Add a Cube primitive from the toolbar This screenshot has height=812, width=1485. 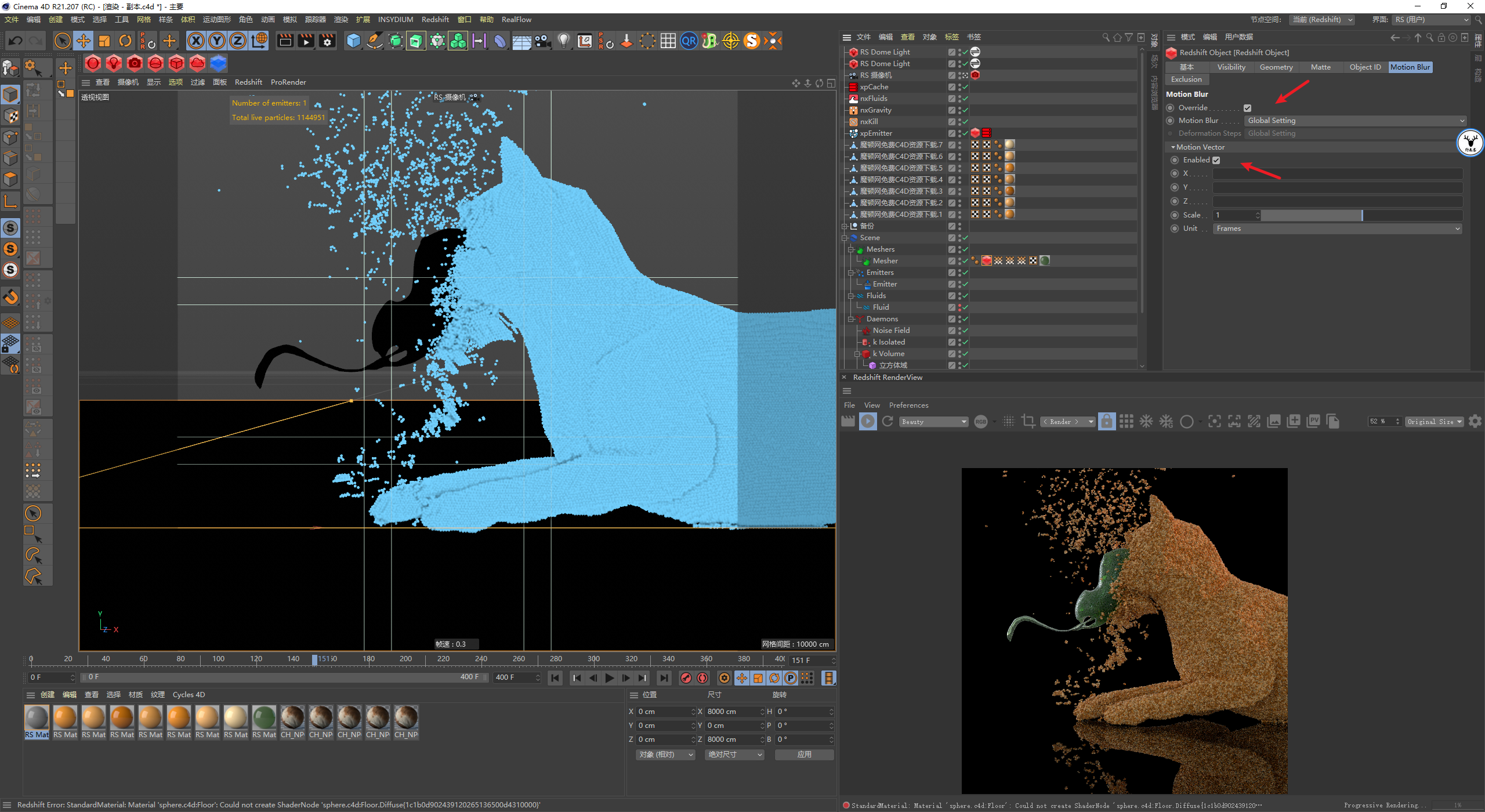point(353,41)
